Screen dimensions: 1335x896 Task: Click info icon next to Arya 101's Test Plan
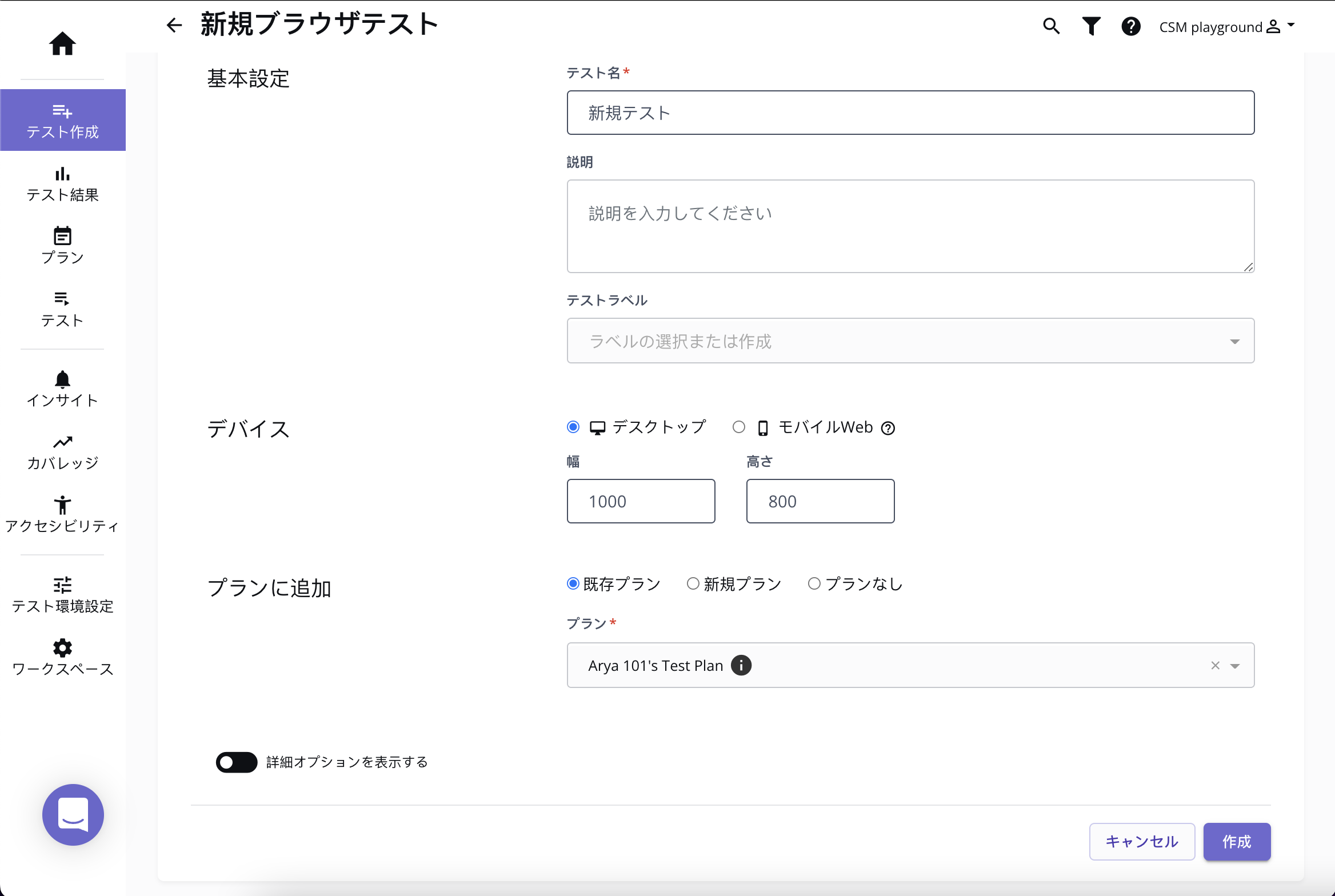pos(741,665)
